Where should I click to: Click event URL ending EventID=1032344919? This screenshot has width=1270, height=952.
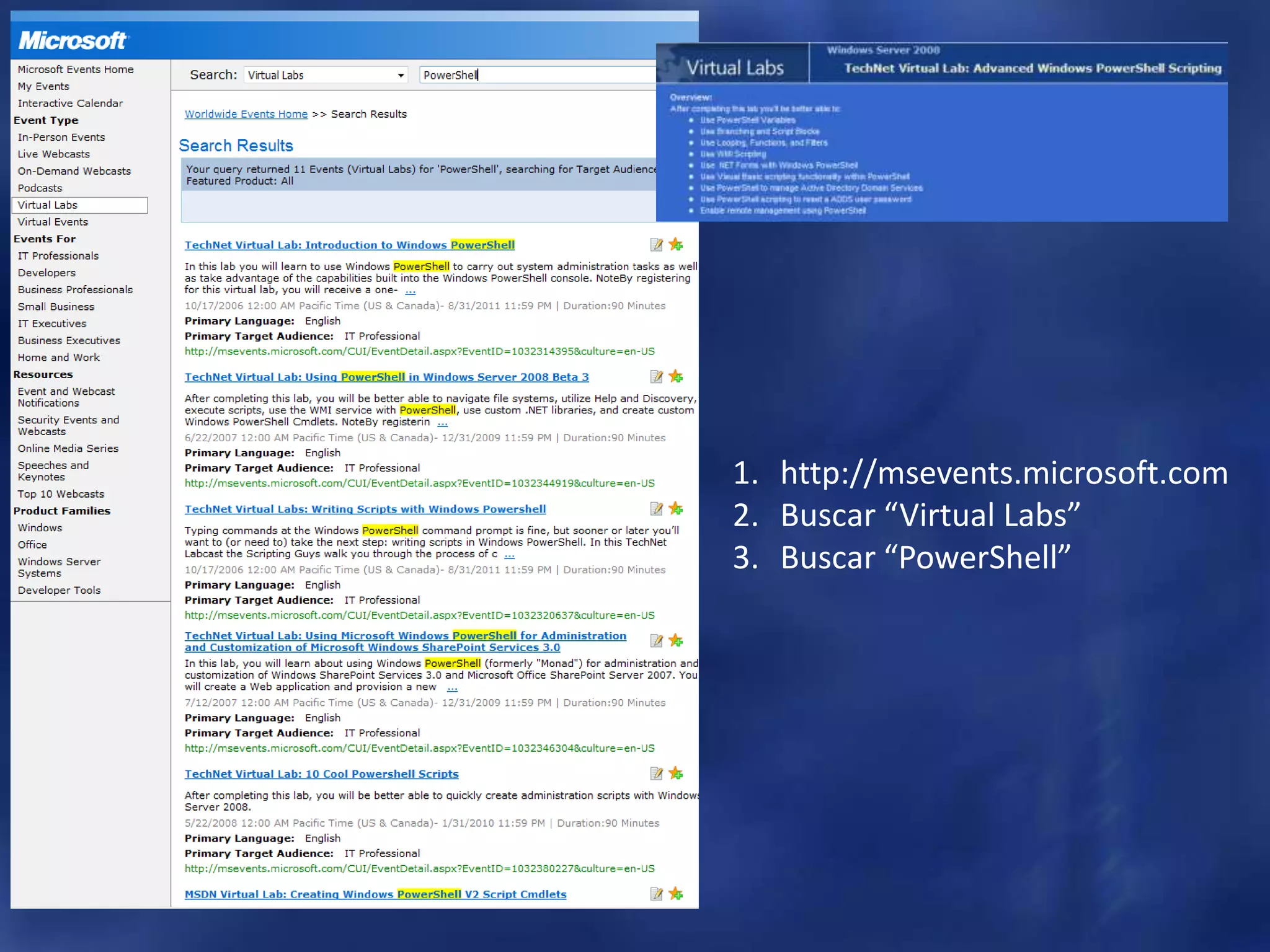point(420,483)
